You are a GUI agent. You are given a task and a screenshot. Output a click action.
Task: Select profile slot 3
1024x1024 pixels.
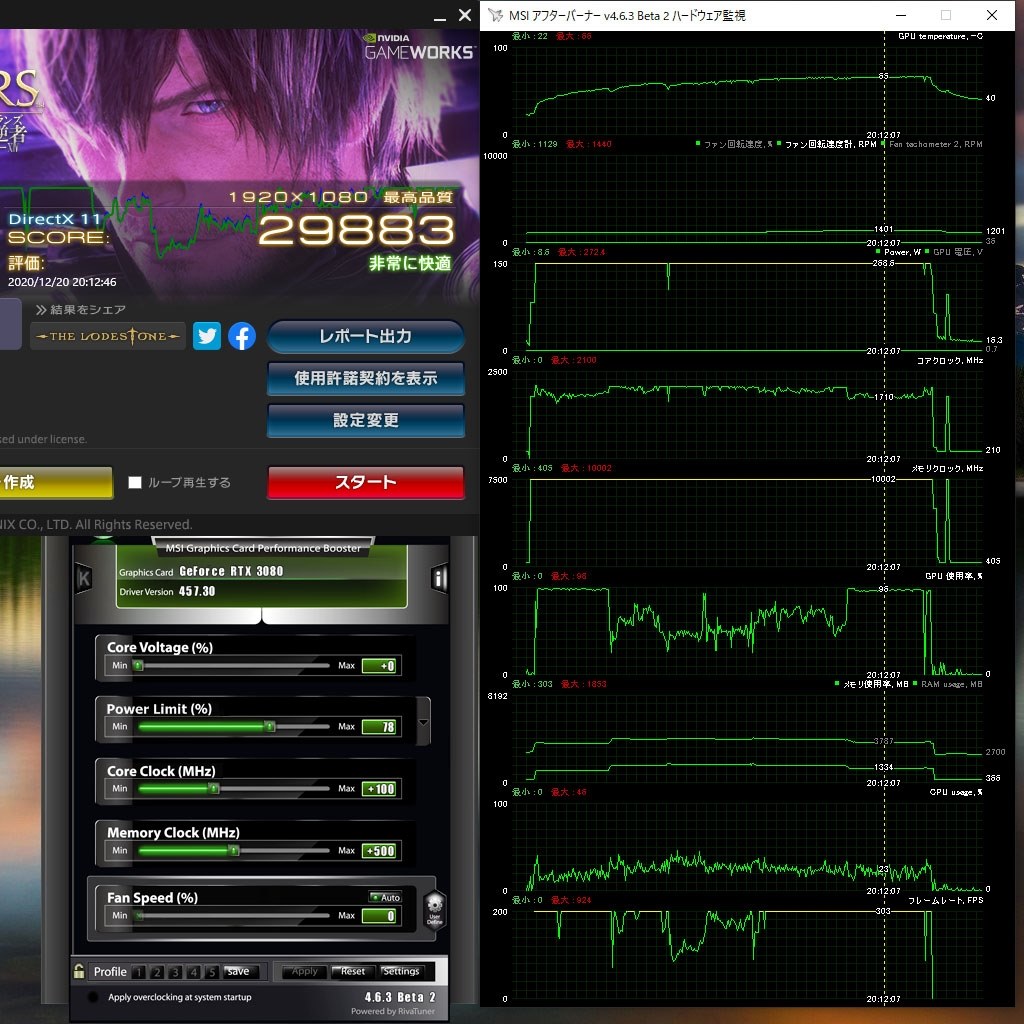(175, 972)
